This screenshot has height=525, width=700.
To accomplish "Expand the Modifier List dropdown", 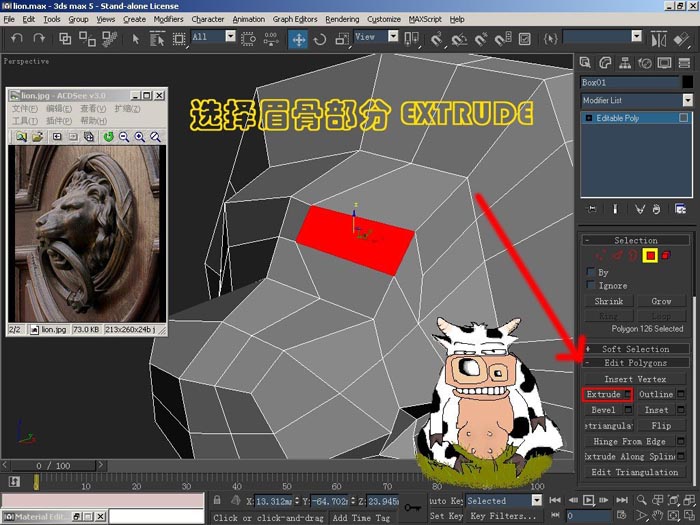I will [688, 100].
